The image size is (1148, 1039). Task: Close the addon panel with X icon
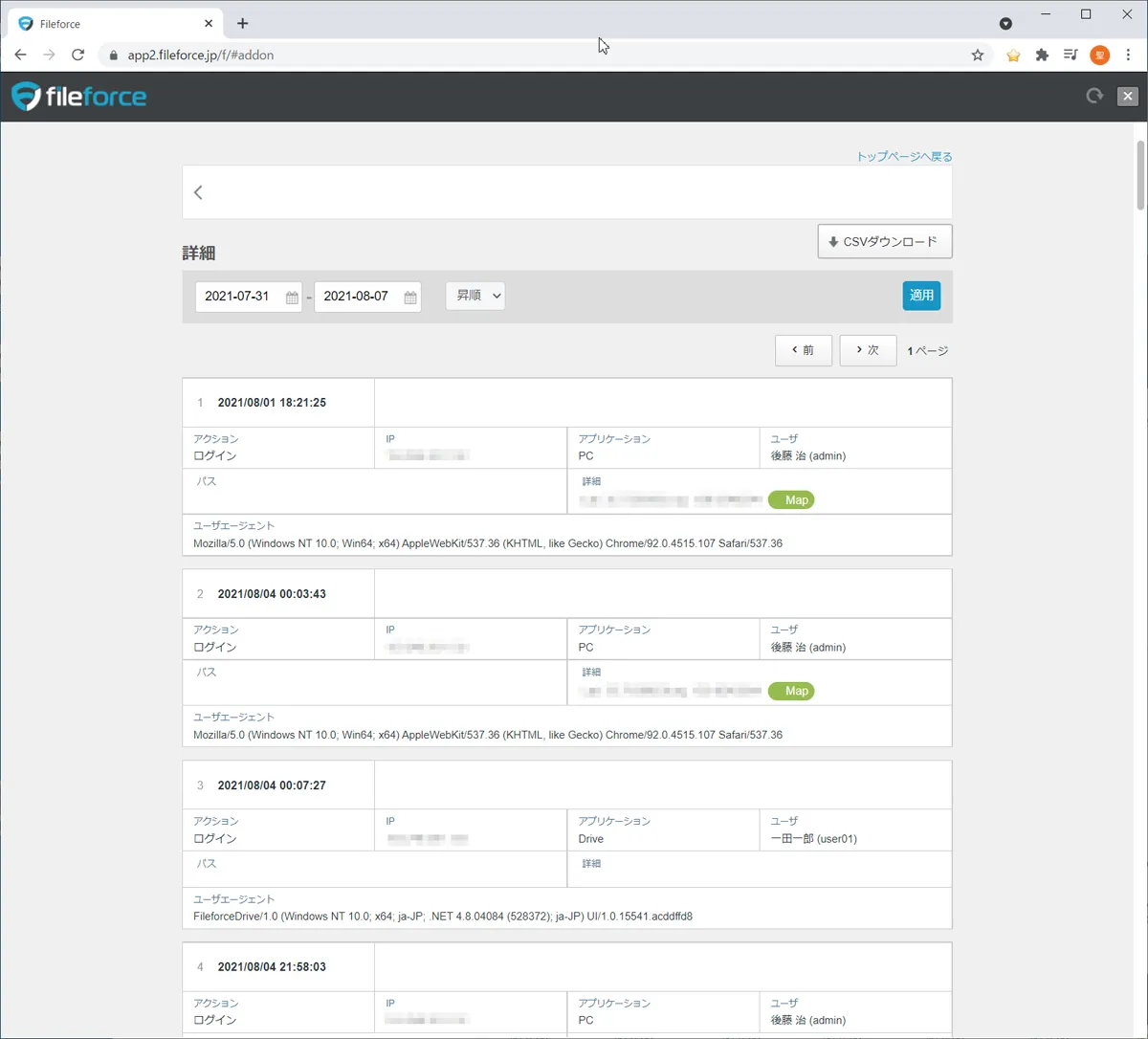coord(1128,96)
